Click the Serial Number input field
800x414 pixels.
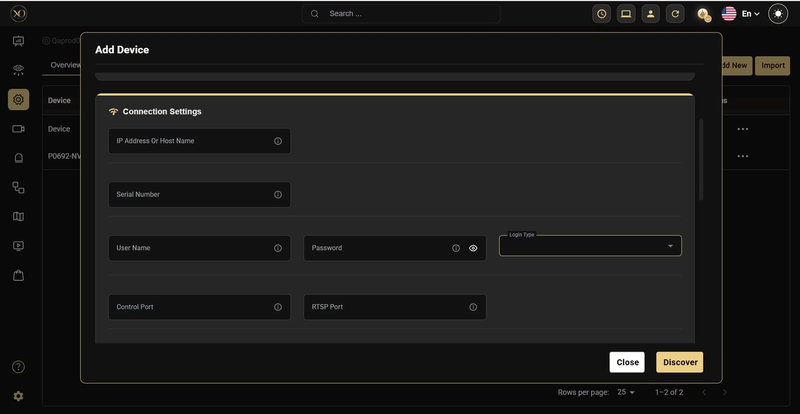pos(199,194)
